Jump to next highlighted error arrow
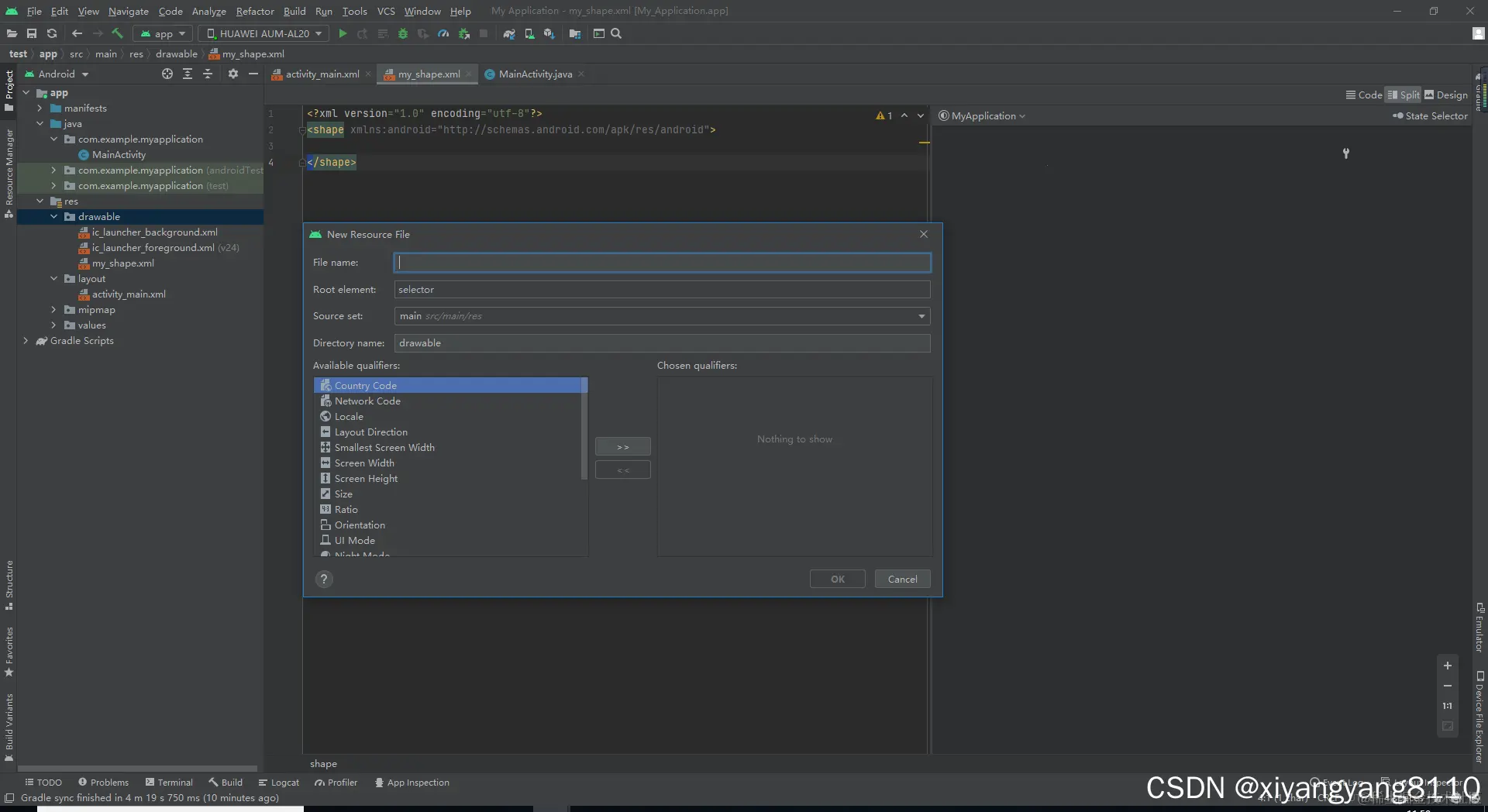 (x=921, y=115)
